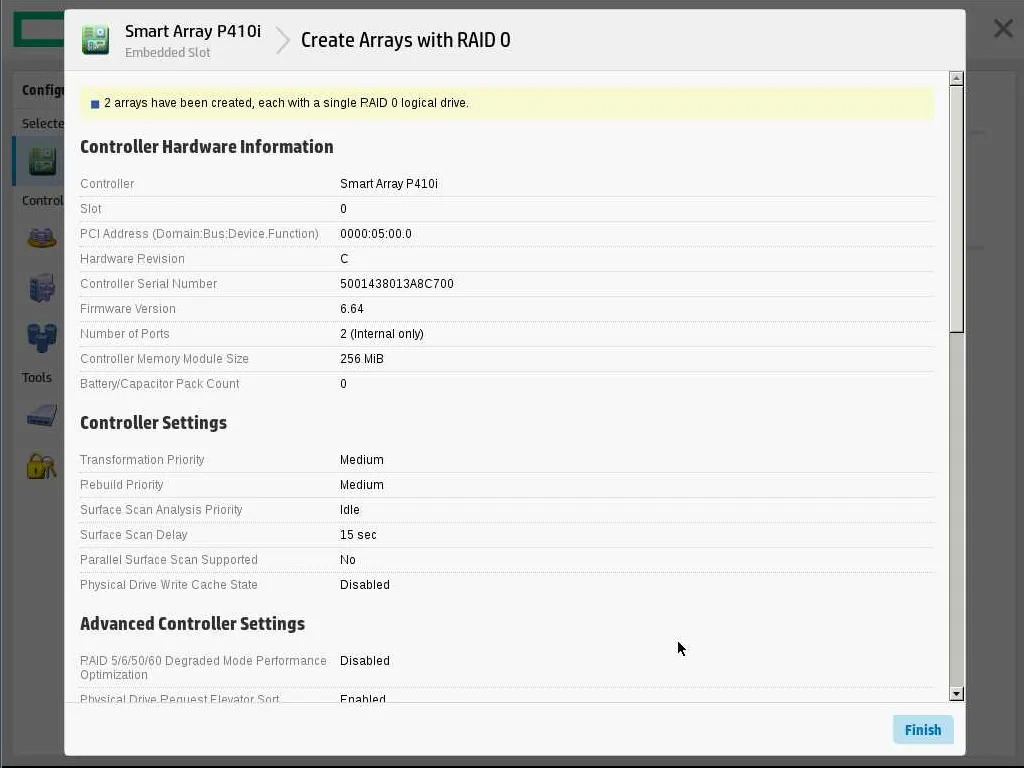Click the 'Controller Settings' heading
Viewport: 1024px width, 768px height.
click(x=153, y=423)
